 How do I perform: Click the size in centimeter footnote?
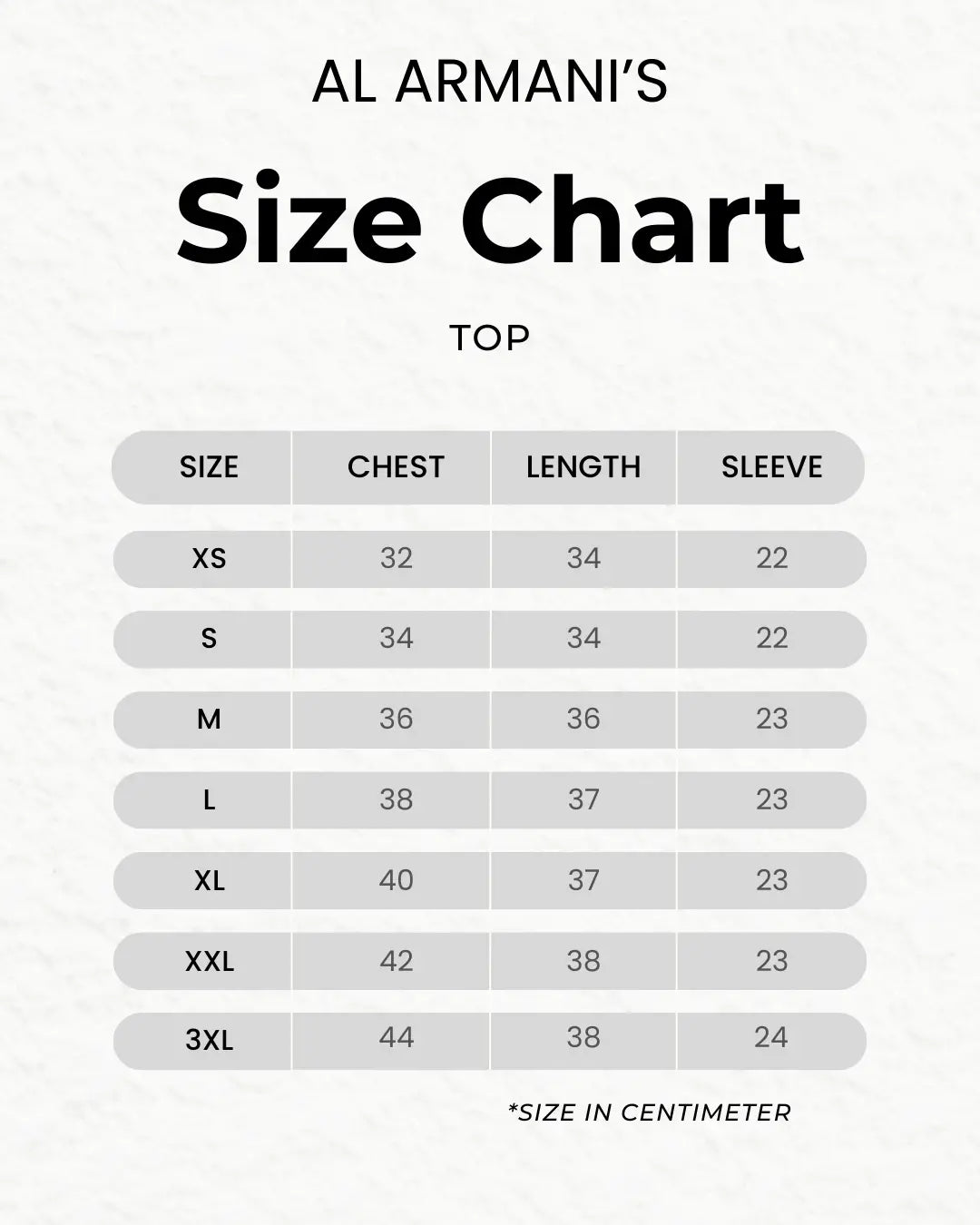click(650, 1112)
